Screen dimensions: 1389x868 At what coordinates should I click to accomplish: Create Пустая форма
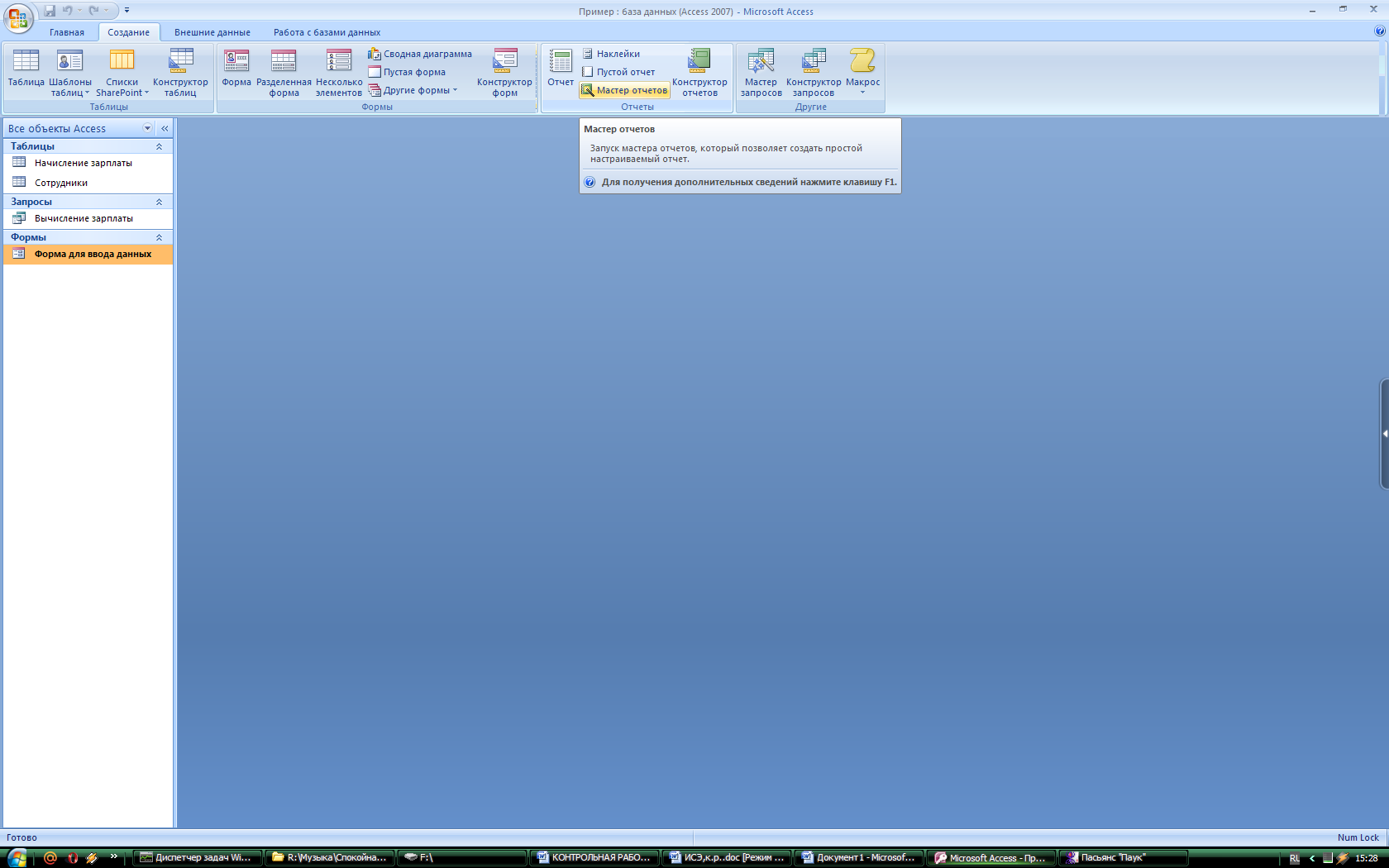coord(407,72)
